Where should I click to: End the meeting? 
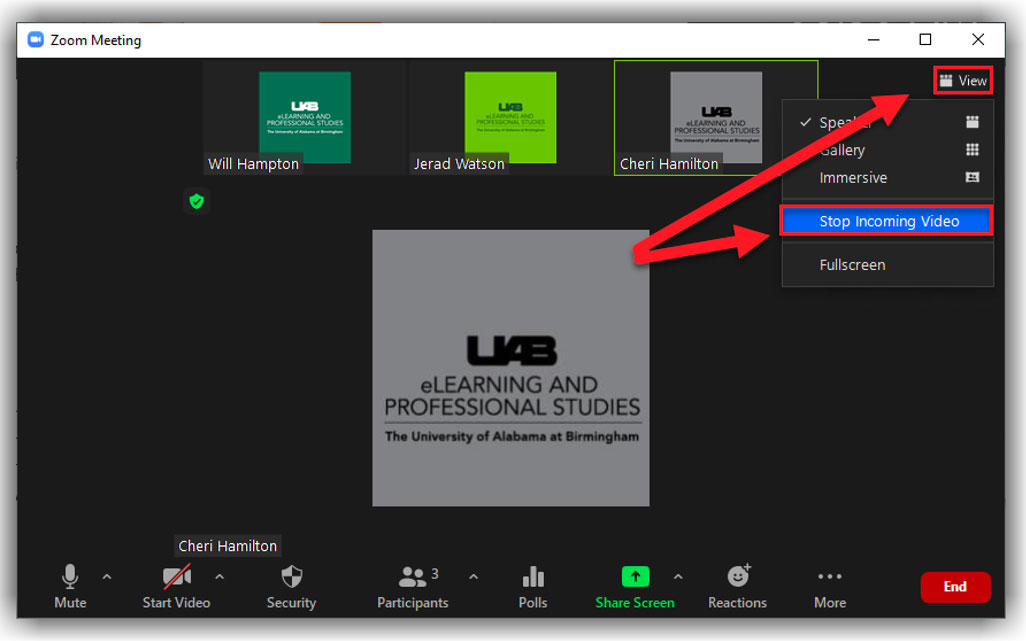point(955,587)
